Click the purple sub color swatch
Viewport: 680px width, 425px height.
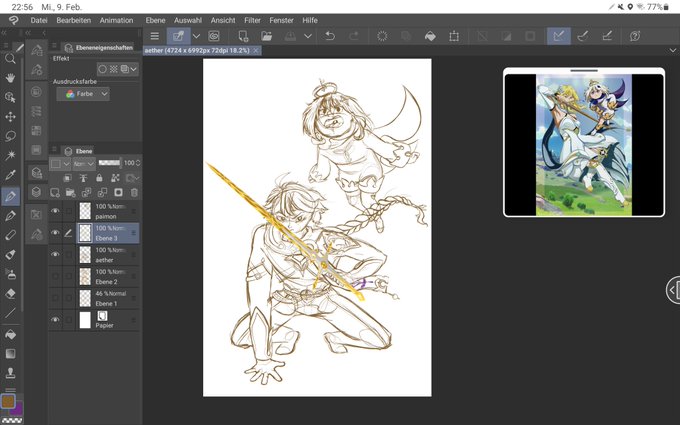click(17, 409)
